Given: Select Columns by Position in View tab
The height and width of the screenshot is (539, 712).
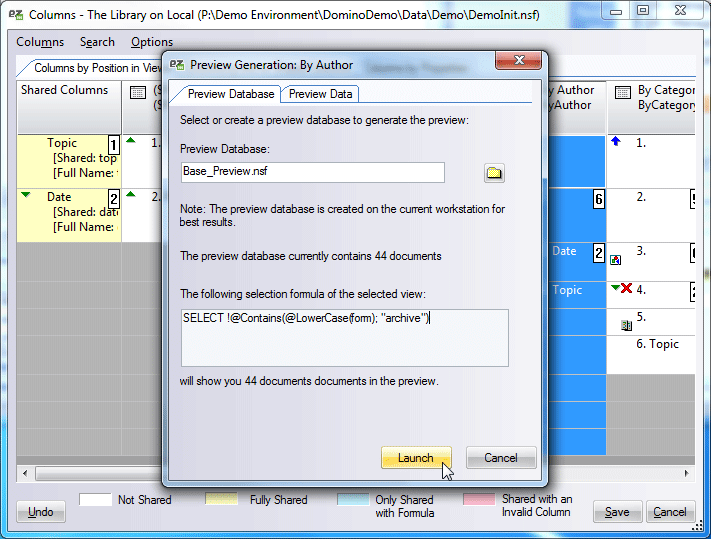Looking at the screenshot, I should click(x=97, y=68).
